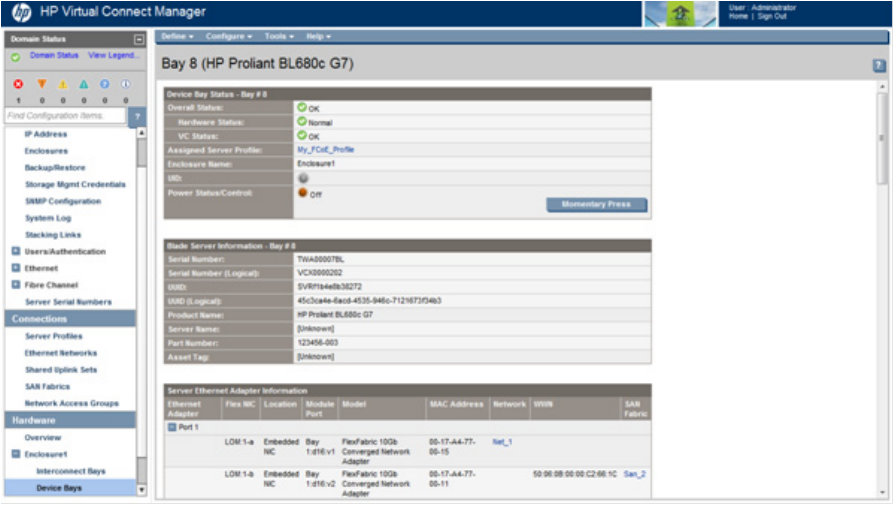Click the major orange triangle status icon
Screen dimensions: 894x505
42,84
